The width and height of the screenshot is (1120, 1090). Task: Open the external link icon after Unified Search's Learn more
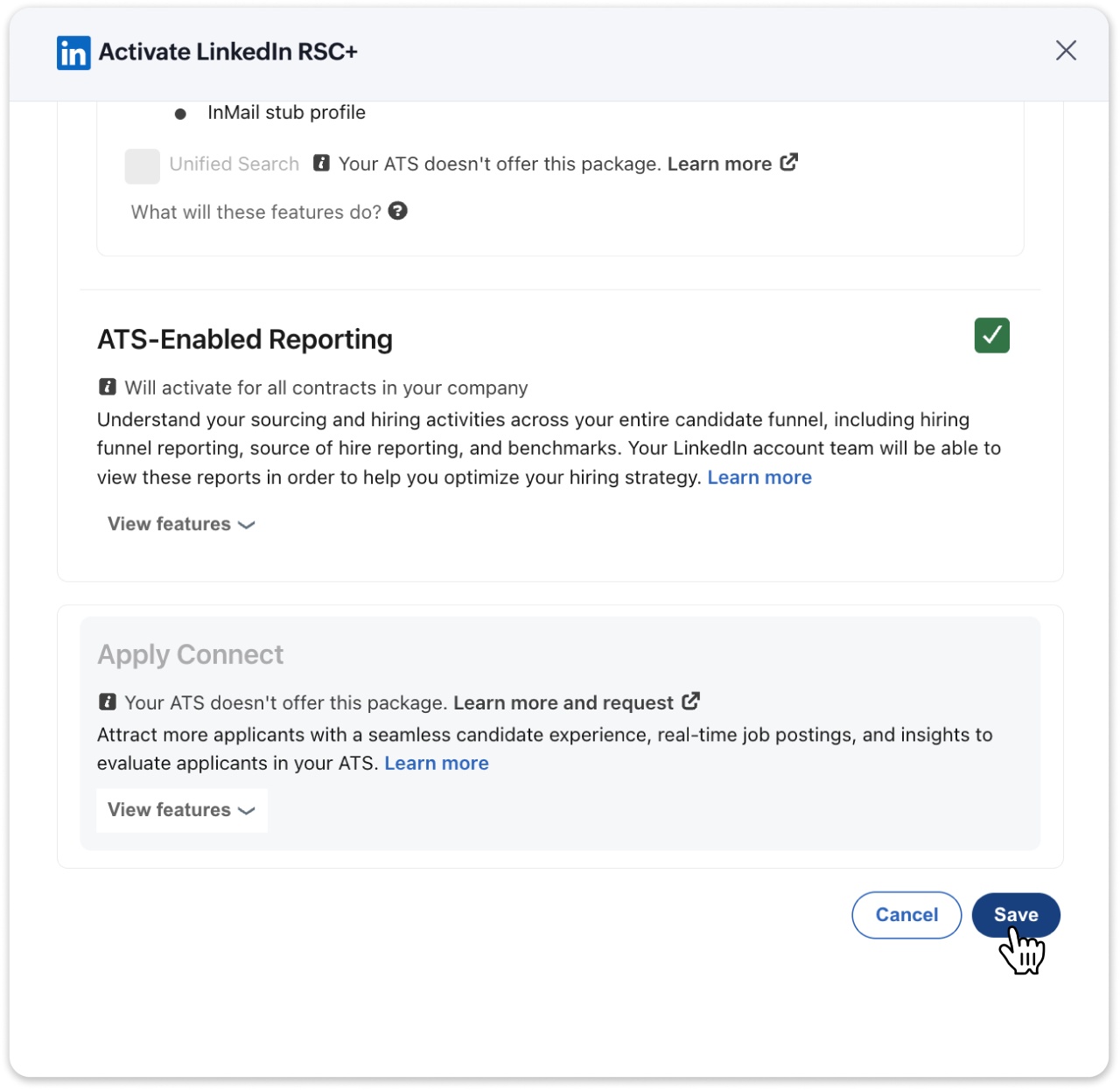789,163
